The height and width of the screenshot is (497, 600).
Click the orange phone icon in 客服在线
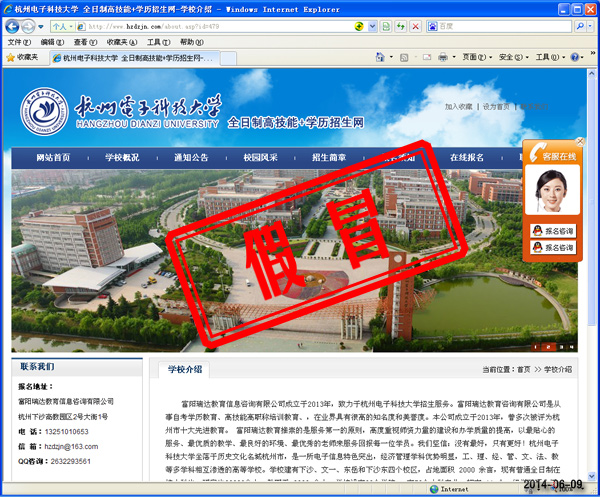[x=536, y=152]
